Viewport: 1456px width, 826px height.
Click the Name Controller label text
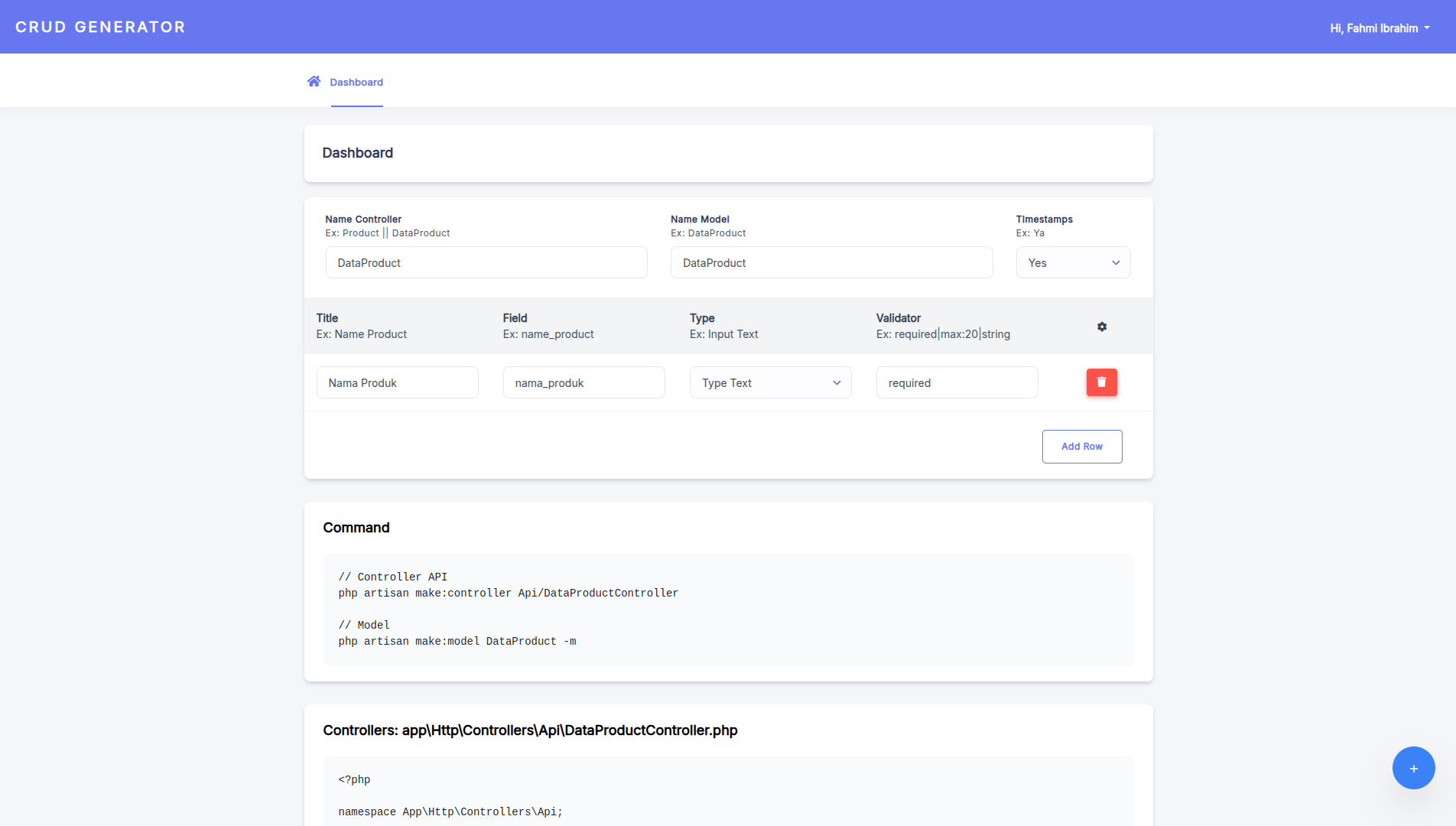coord(363,220)
